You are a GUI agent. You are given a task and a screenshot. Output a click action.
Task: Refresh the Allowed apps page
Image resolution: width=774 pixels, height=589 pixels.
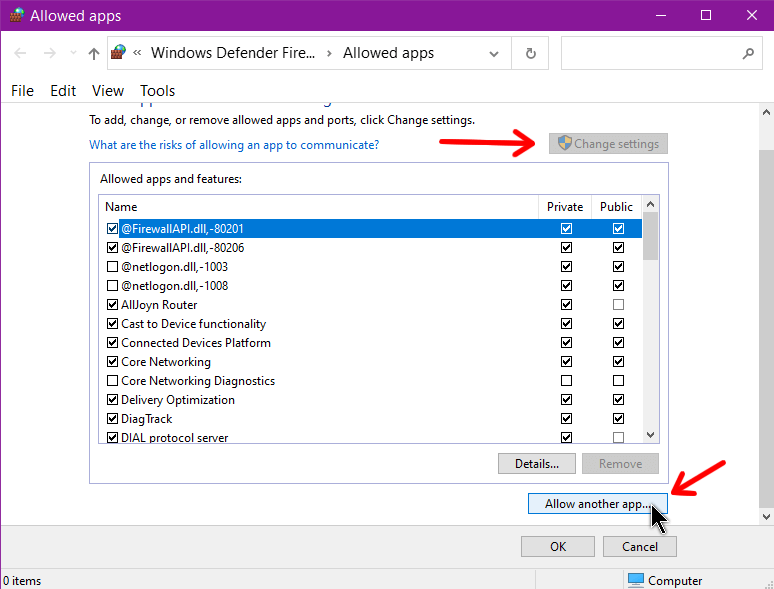point(530,53)
